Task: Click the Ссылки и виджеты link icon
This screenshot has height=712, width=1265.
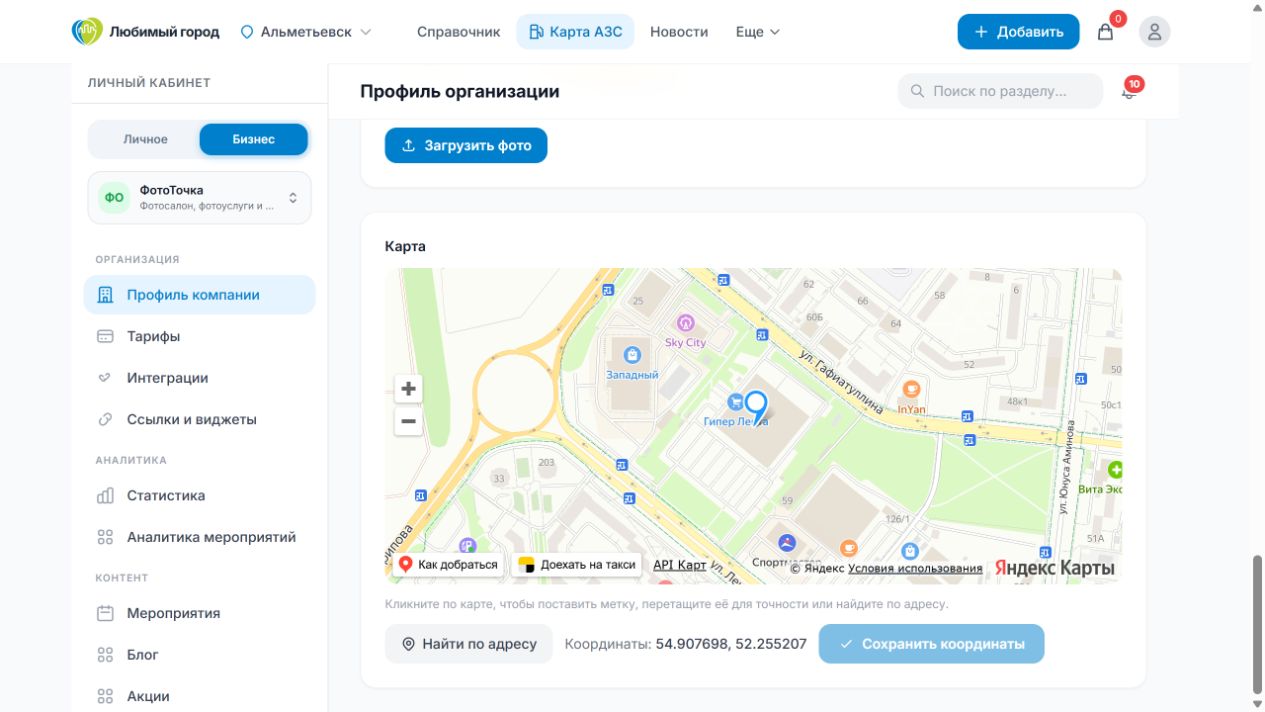Action: 105,419
